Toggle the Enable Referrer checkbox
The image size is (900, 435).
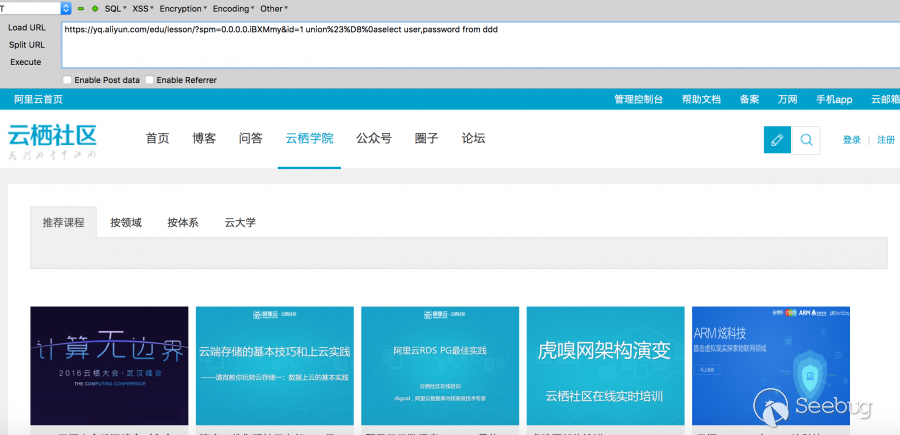tap(150, 80)
